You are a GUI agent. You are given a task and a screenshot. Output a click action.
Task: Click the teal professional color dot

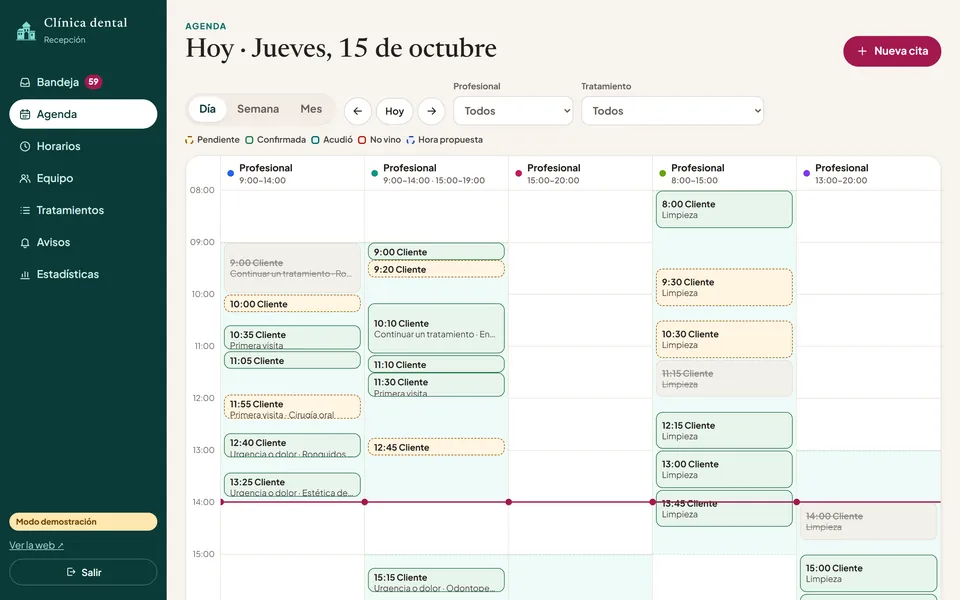point(374,173)
